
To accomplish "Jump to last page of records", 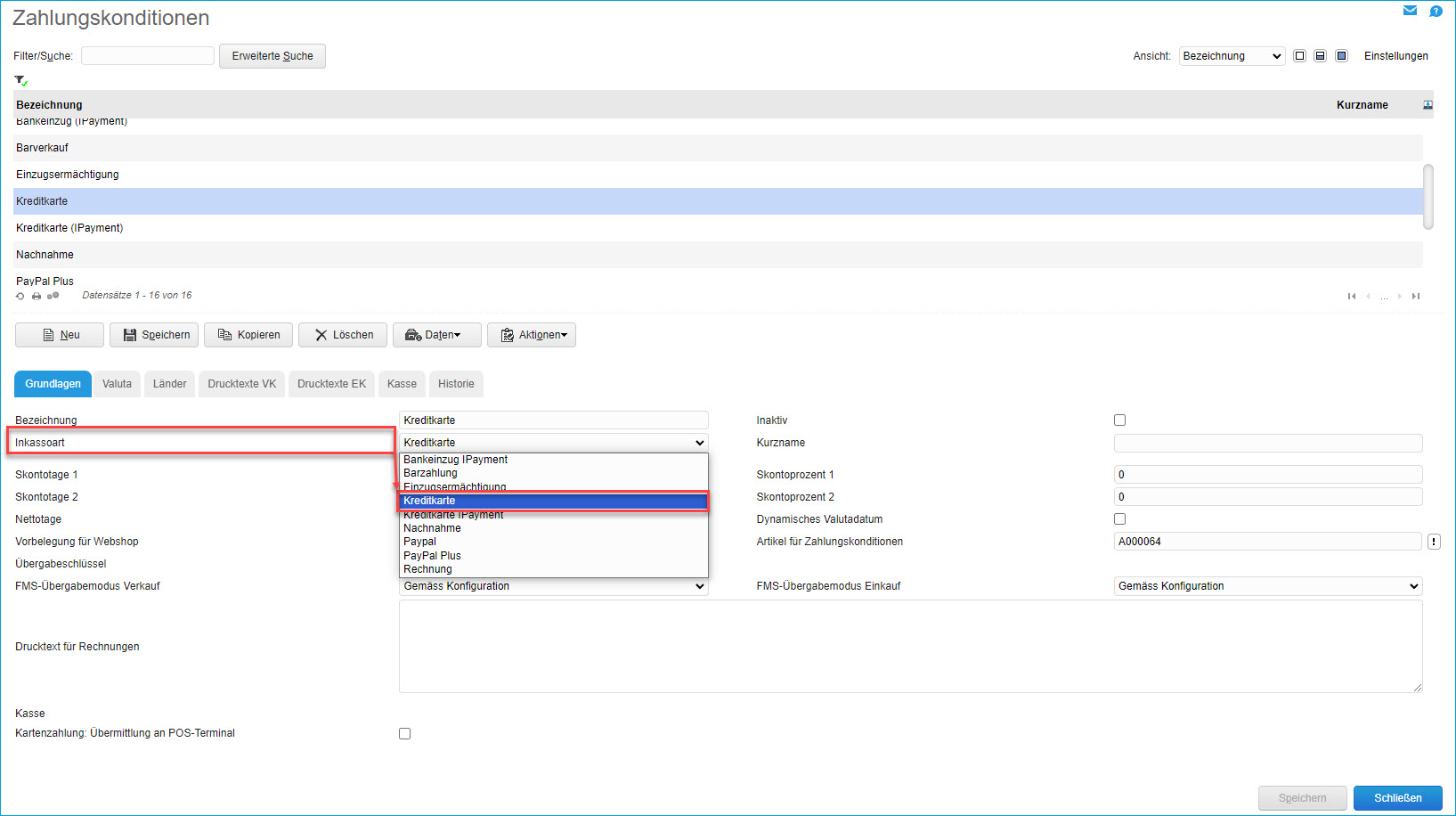I will click(1415, 296).
